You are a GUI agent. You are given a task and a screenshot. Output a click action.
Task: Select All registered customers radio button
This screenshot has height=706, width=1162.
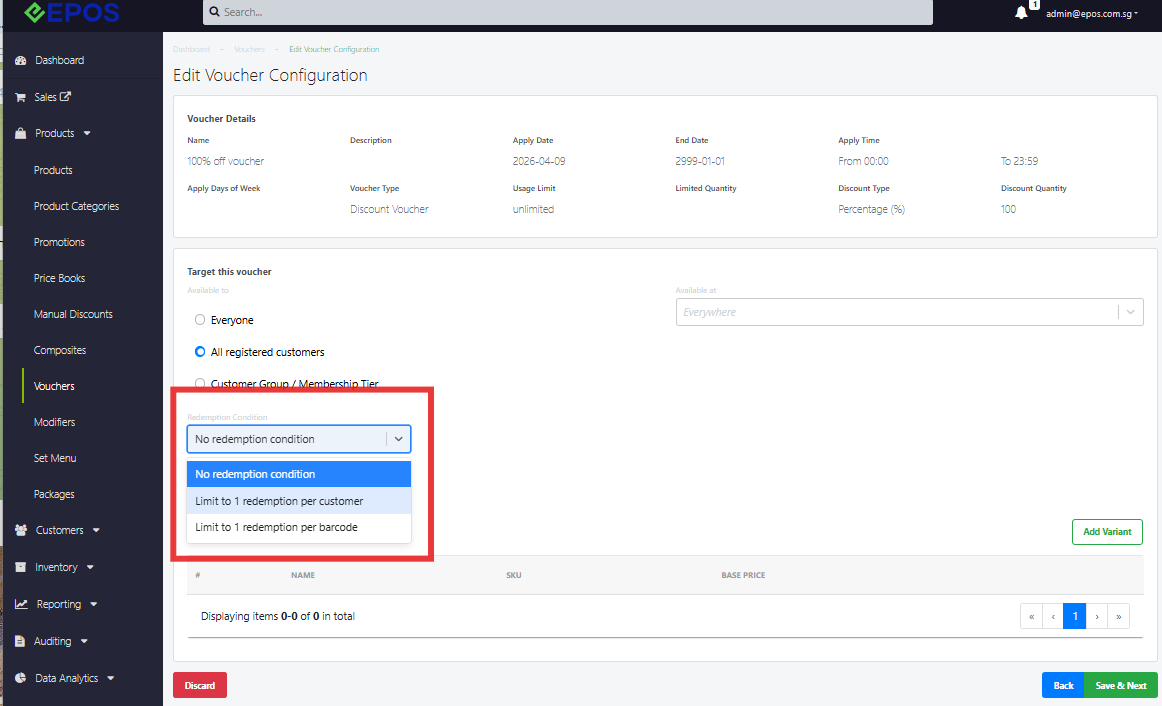(200, 352)
